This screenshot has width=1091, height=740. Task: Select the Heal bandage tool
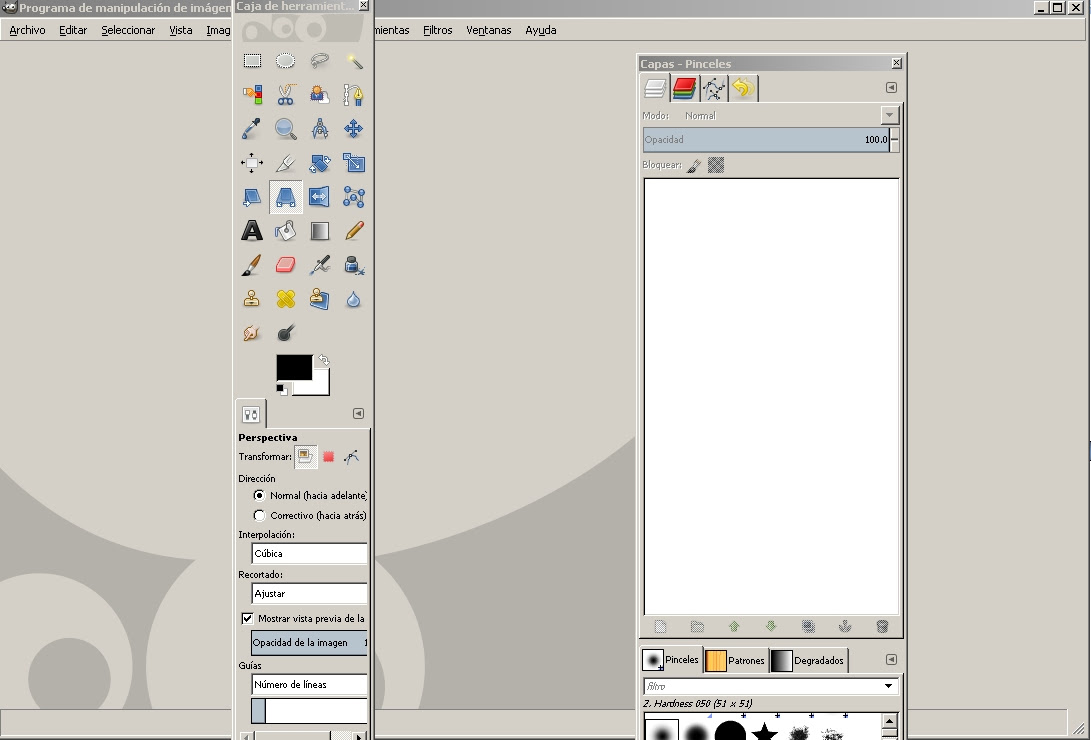[285, 299]
